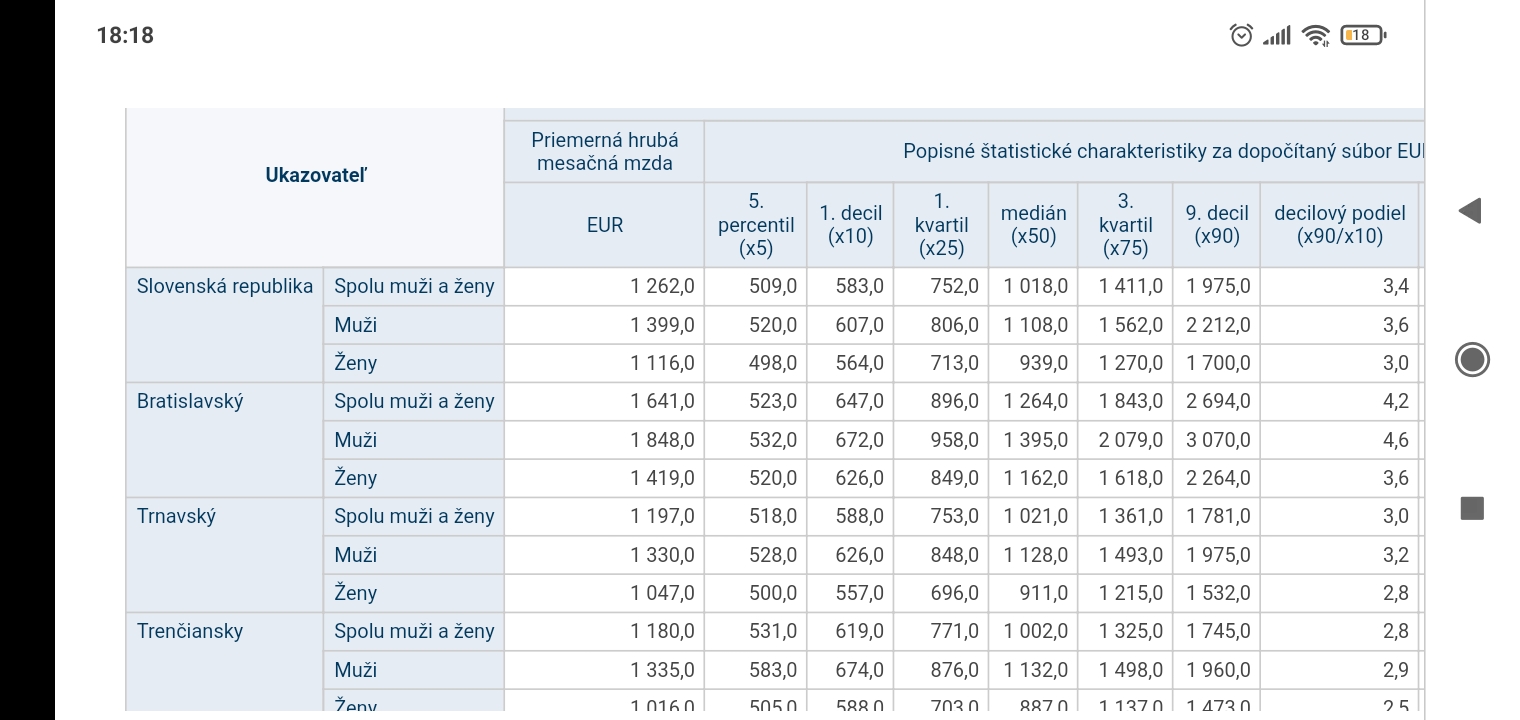The height and width of the screenshot is (720, 1520).
Task: Select the Bratislavský region row label
Action: tap(190, 401)
